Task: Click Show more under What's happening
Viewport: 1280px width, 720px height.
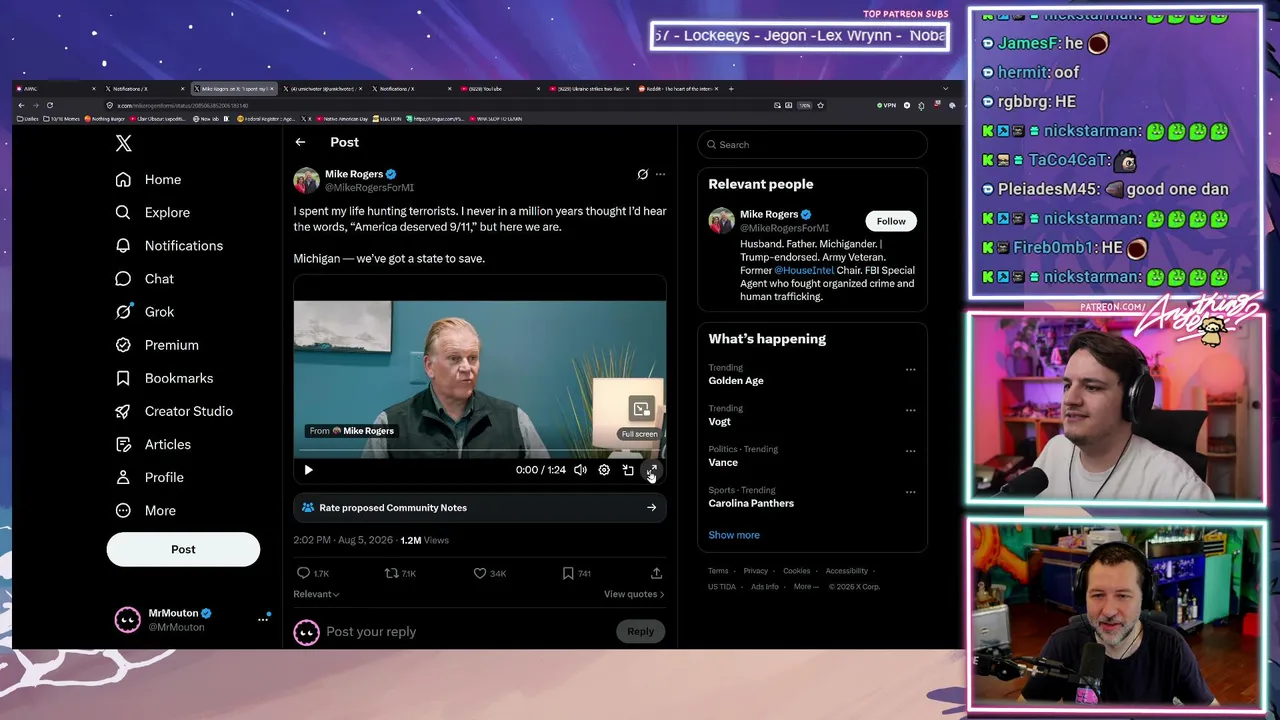Action: [734, 535]
